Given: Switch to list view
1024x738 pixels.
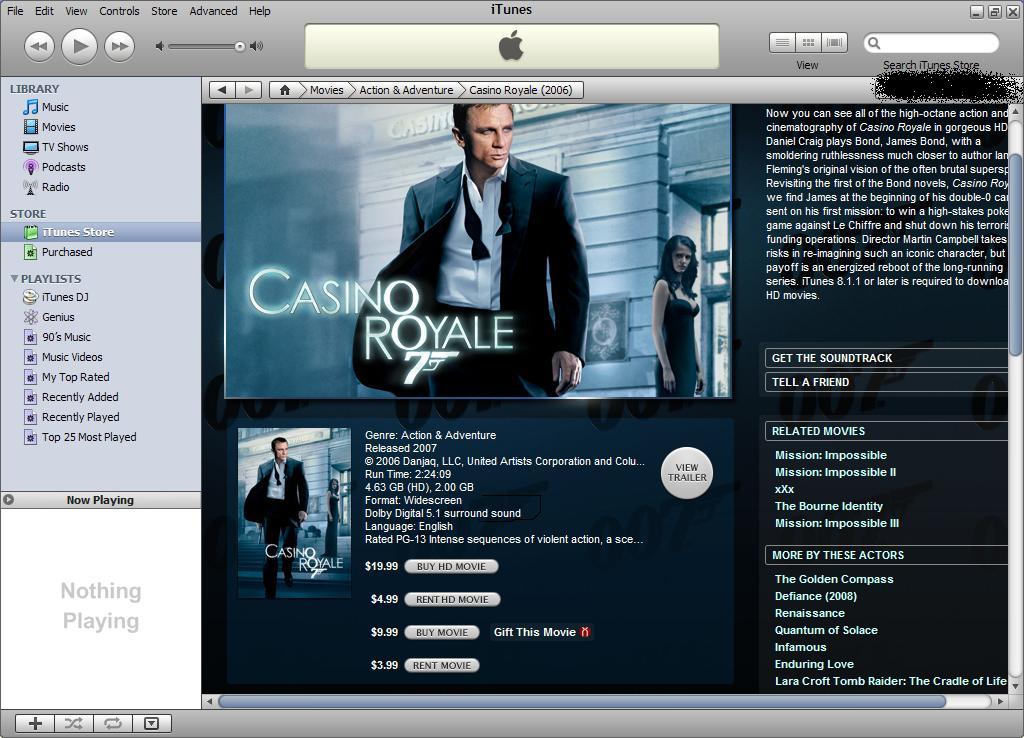Looking at the screenshot, I should point(782,43).
